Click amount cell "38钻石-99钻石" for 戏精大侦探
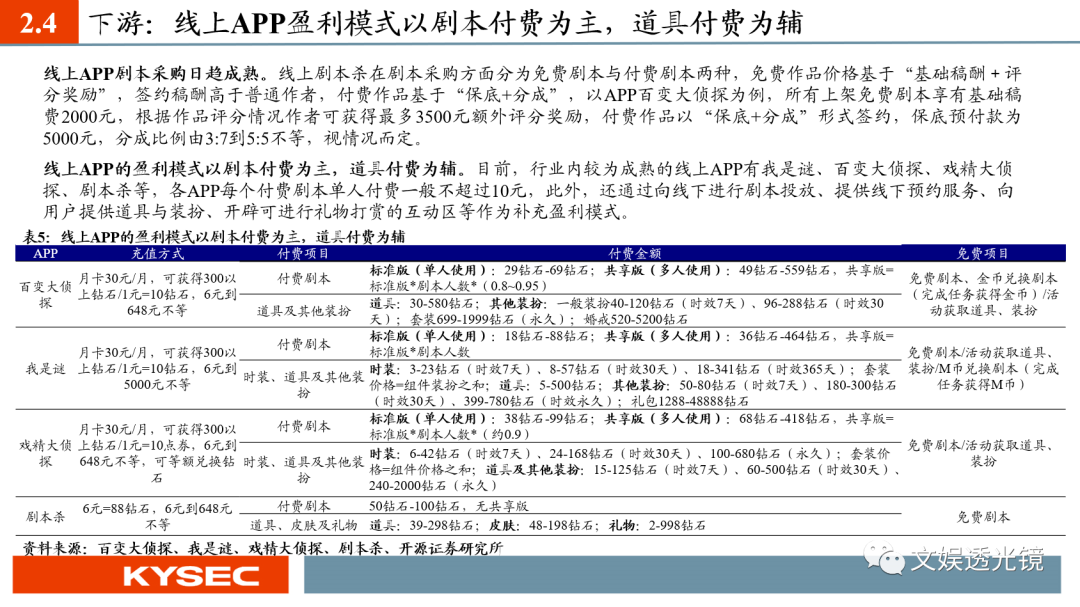The image size is (1080, 607). (x=632, y=426)
